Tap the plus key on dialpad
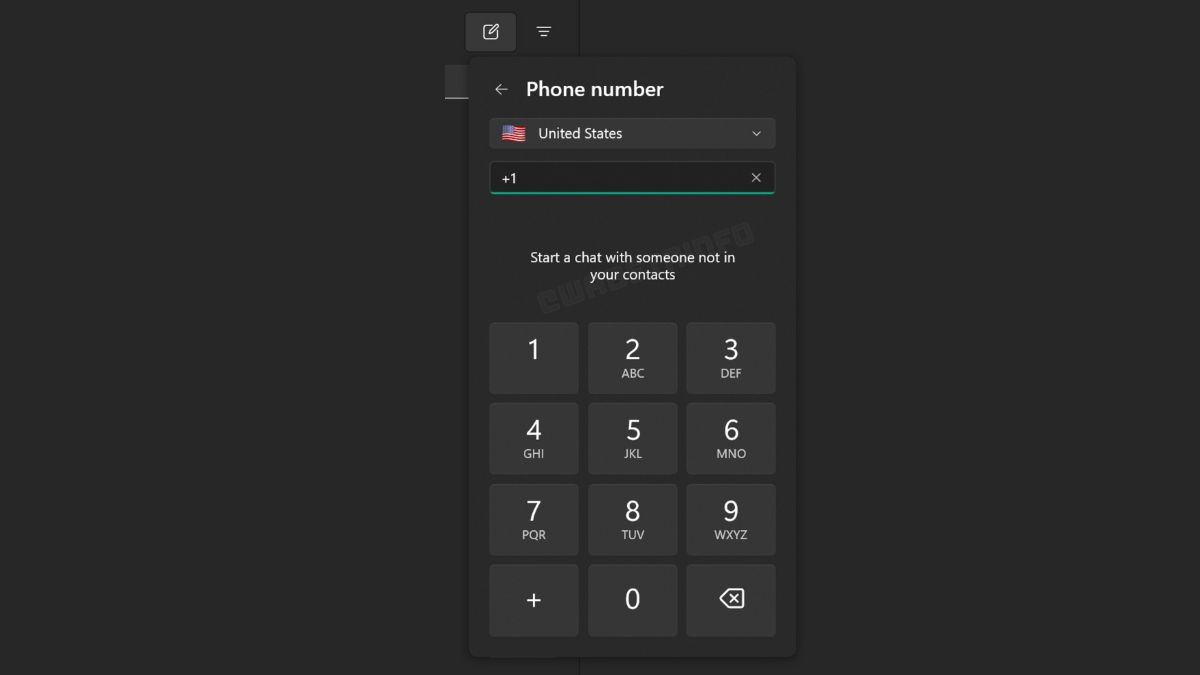Viewport: 1200px width, 675px height. click(534, 600)
